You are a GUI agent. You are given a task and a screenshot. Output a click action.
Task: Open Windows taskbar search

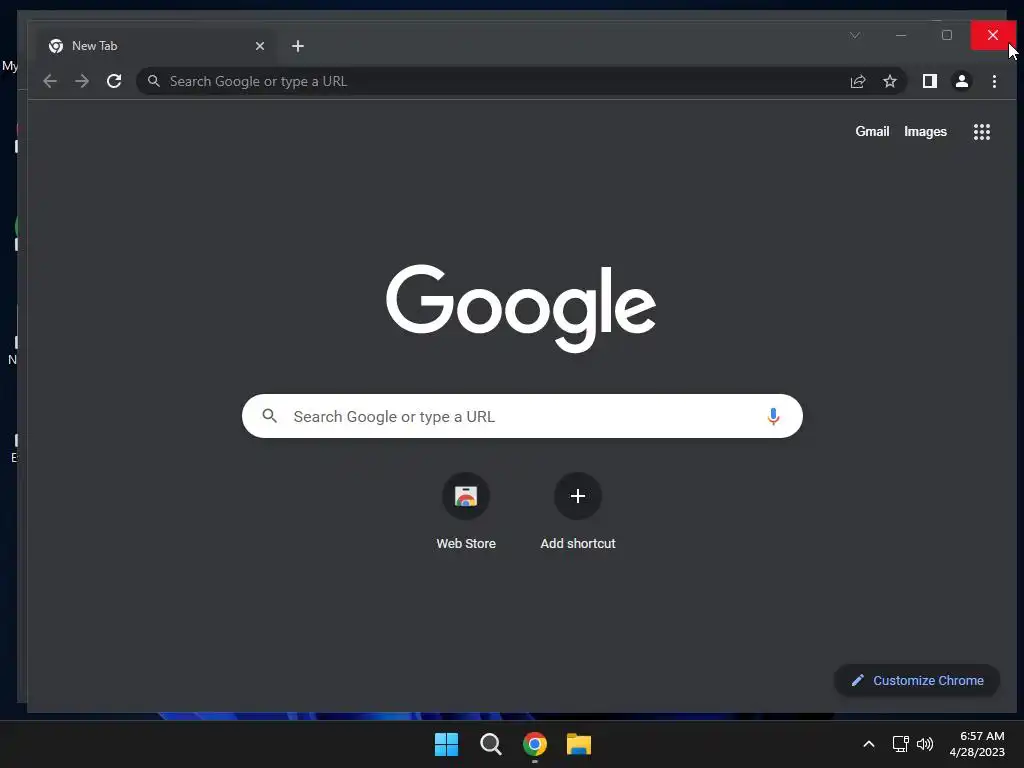pos(490,744)
